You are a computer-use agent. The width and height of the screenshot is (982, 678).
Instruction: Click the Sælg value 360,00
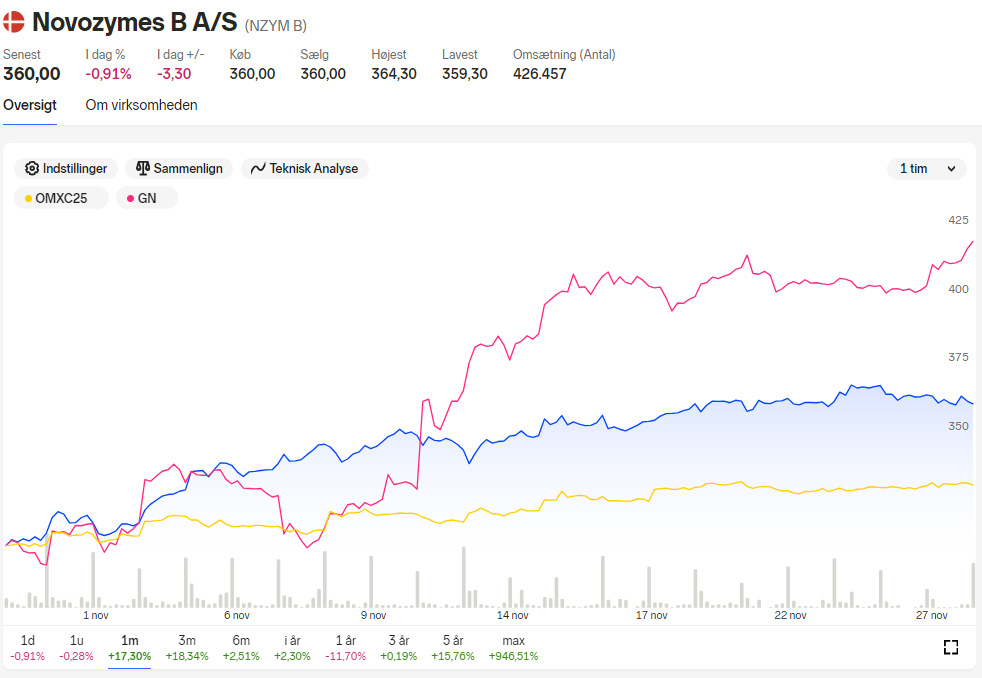323,74
